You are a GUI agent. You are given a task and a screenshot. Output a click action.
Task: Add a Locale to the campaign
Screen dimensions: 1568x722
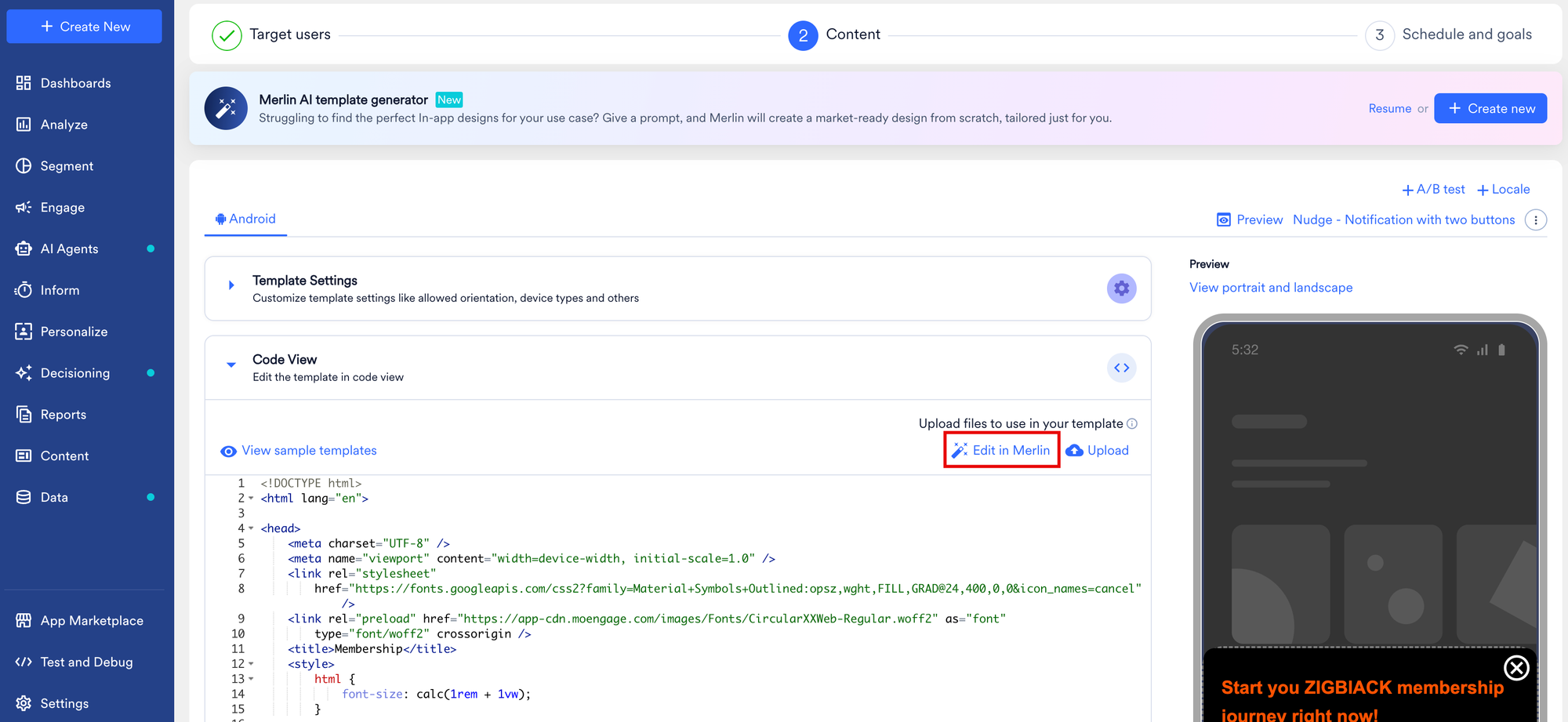pos(1504,190)
